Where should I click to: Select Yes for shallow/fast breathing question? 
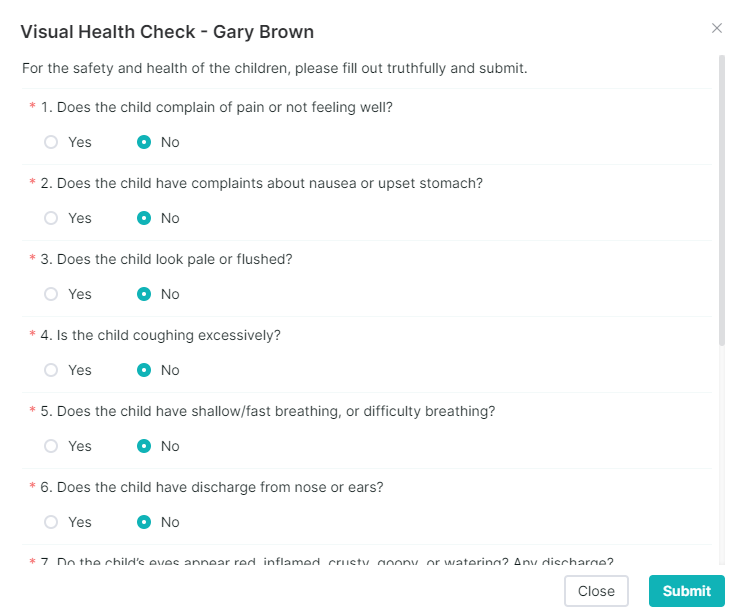pyautogui.click(x=51, y=446)
